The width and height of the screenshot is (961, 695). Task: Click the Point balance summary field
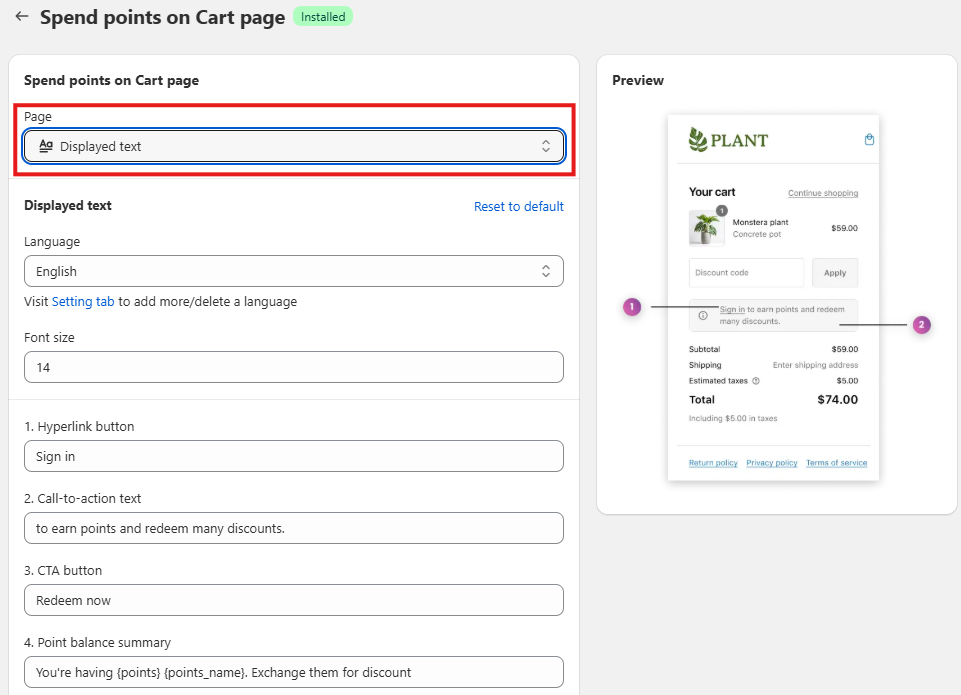[294, 672]
